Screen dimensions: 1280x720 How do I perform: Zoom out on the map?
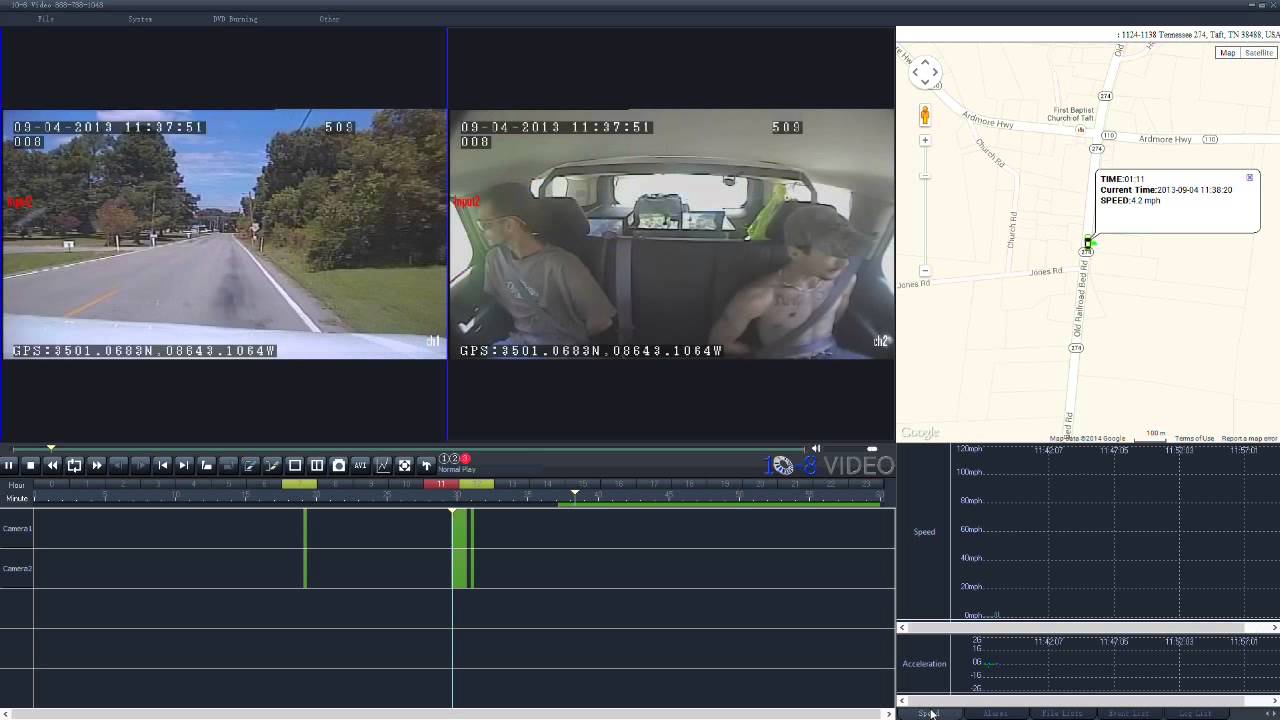(925, 271)
